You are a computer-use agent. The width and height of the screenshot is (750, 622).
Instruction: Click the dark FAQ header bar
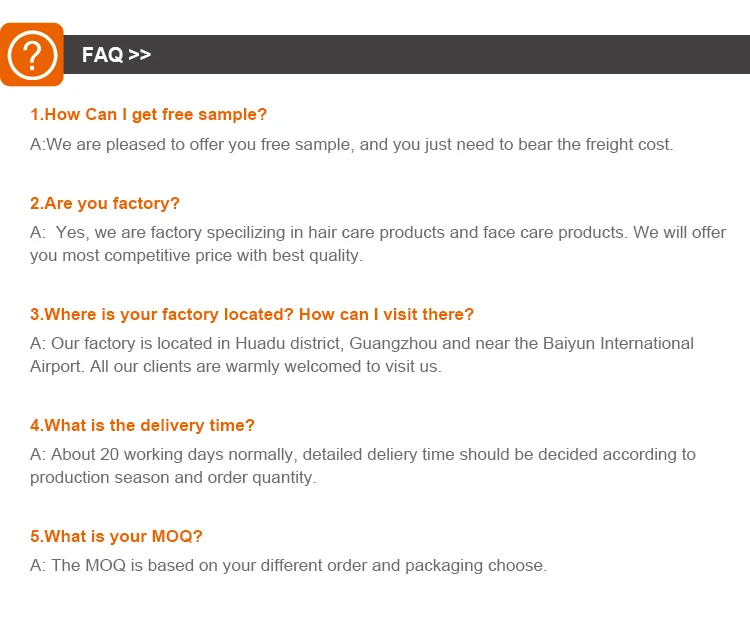click(450, 55)
